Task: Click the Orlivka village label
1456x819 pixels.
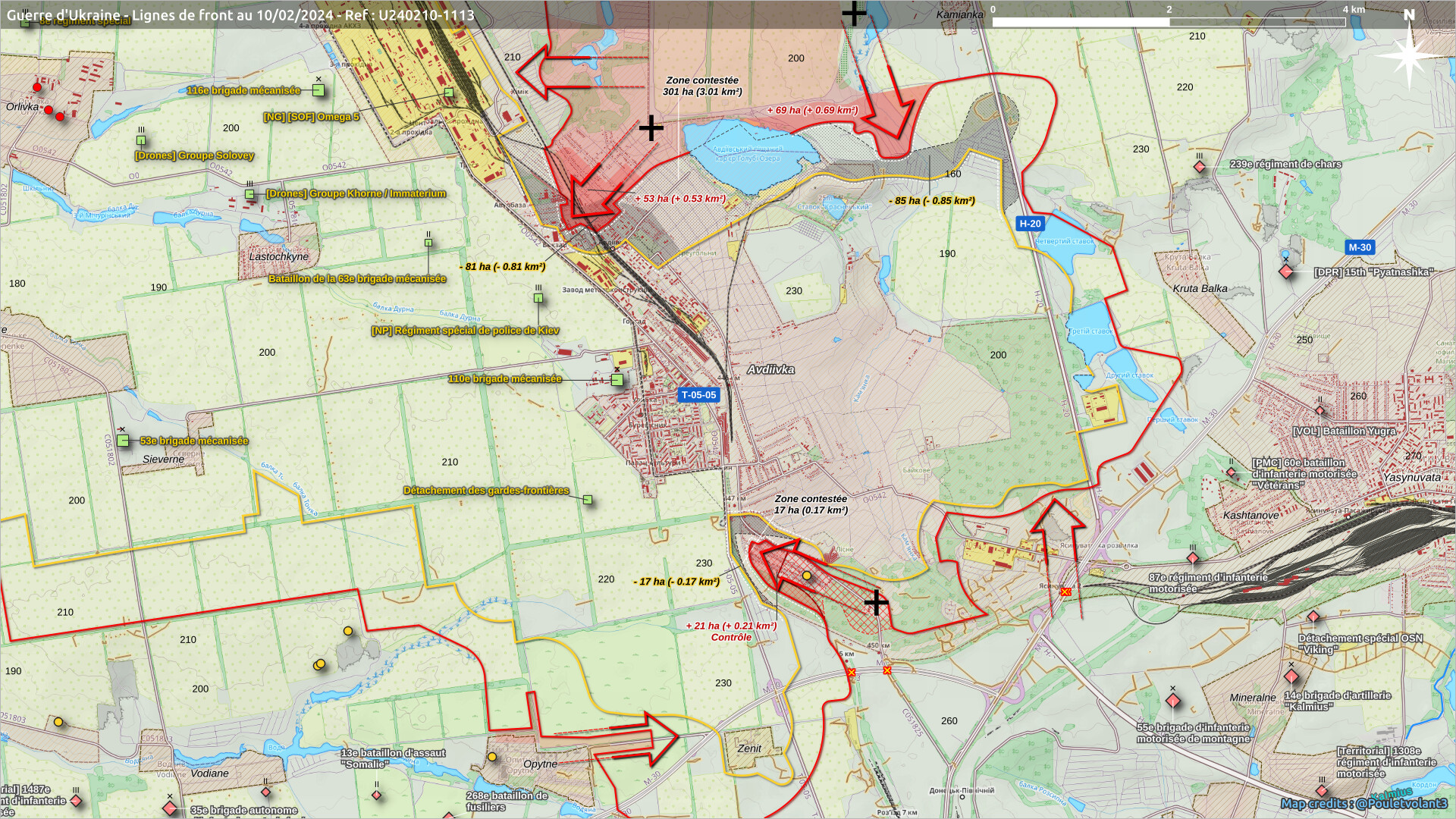Action: (x=22, y=107)
